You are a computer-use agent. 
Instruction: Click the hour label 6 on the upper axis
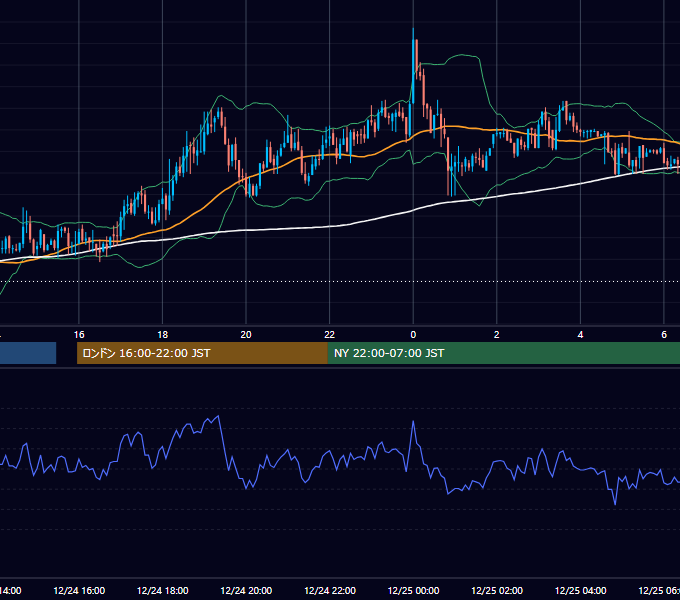[664, 335]
